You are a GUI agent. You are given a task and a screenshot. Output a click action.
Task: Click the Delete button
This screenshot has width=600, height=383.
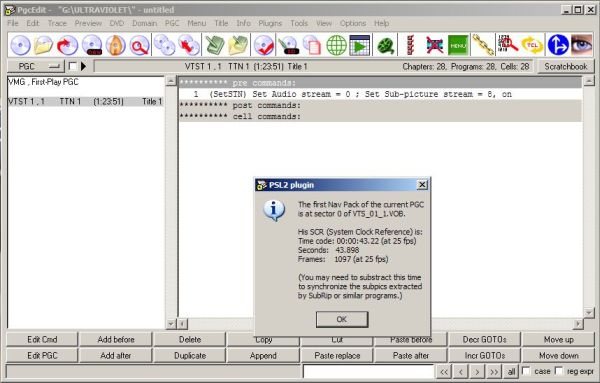[x=190, y=339]
